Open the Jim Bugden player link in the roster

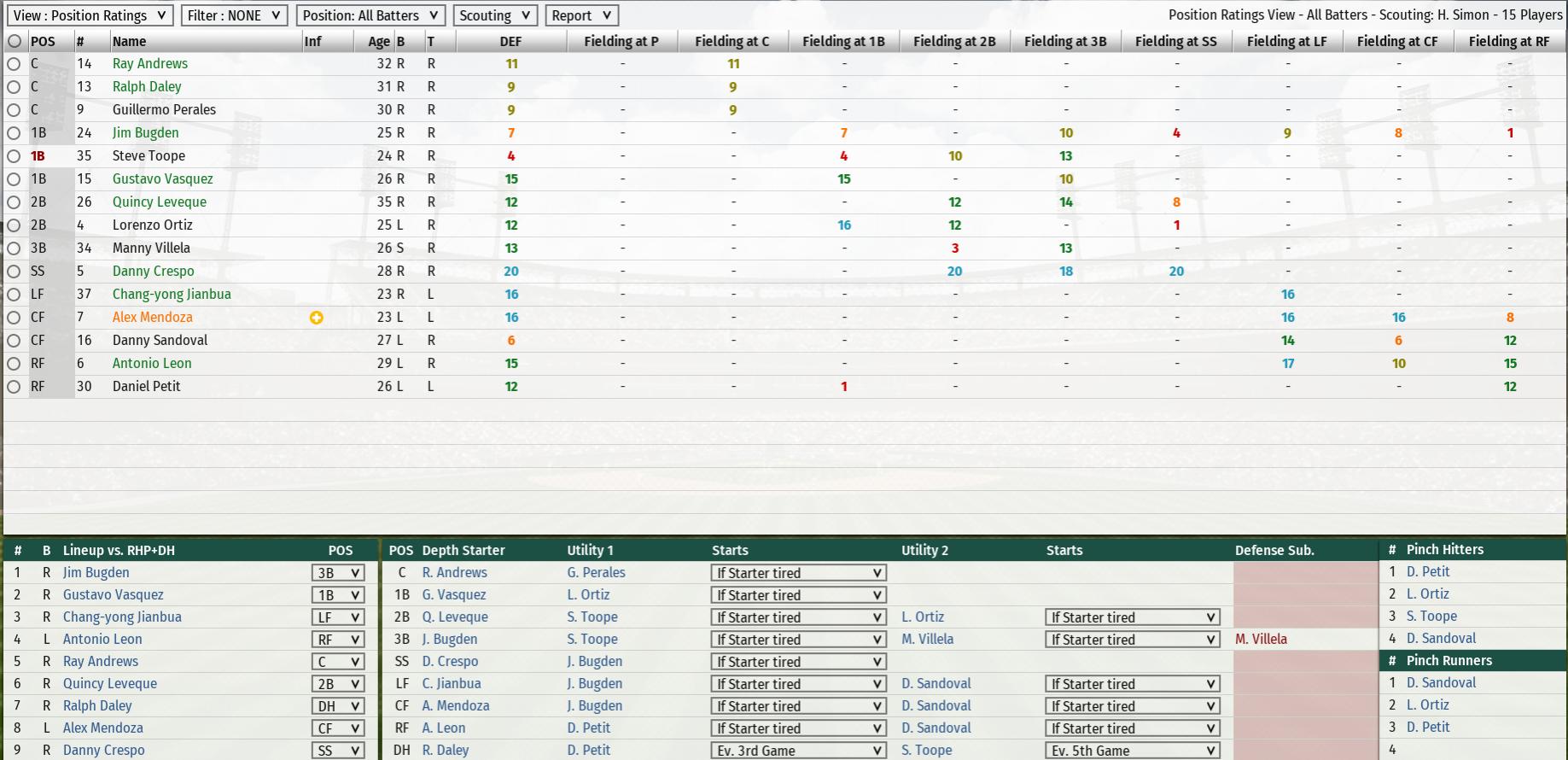146,133
